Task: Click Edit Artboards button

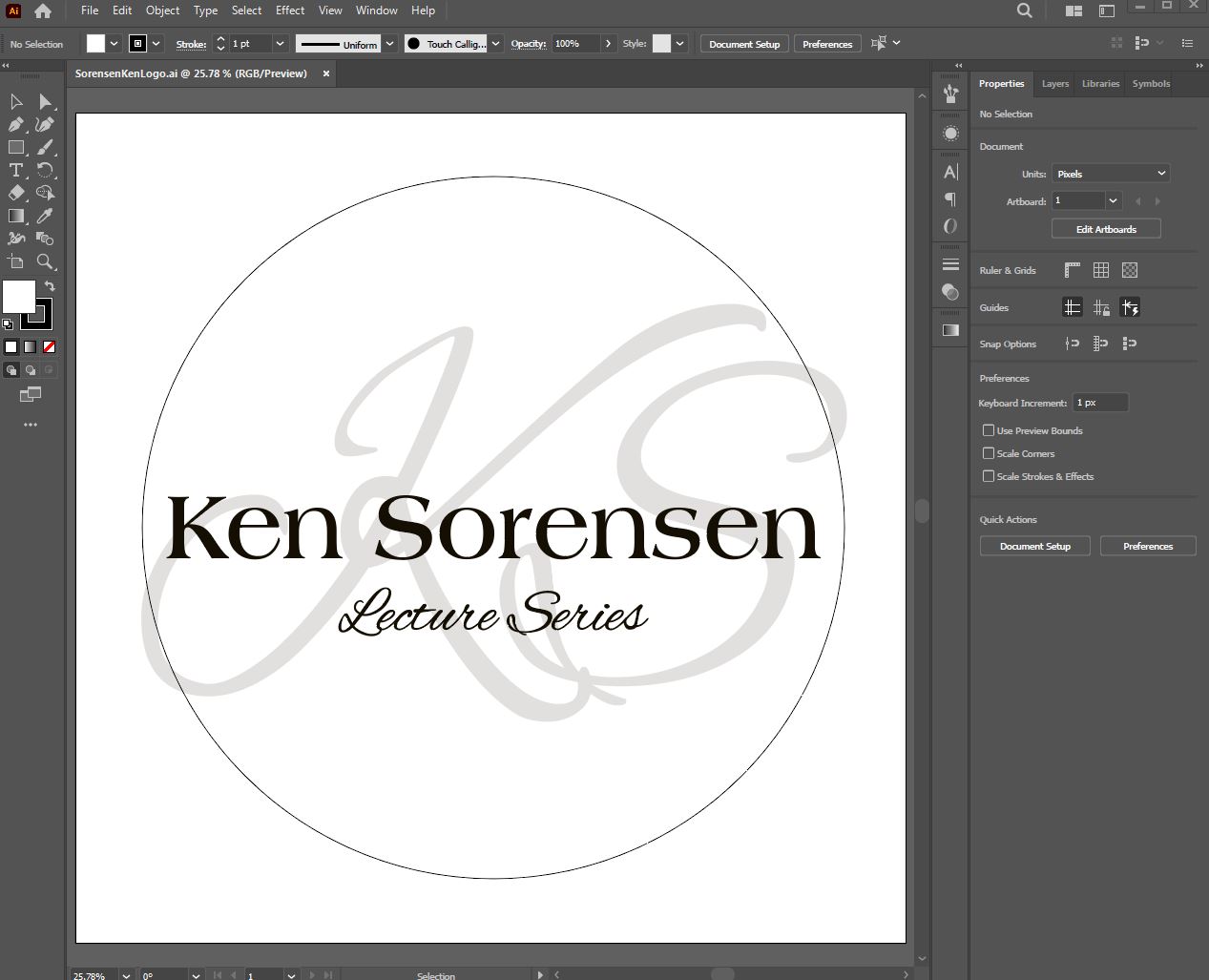Action: (1106, 229)
